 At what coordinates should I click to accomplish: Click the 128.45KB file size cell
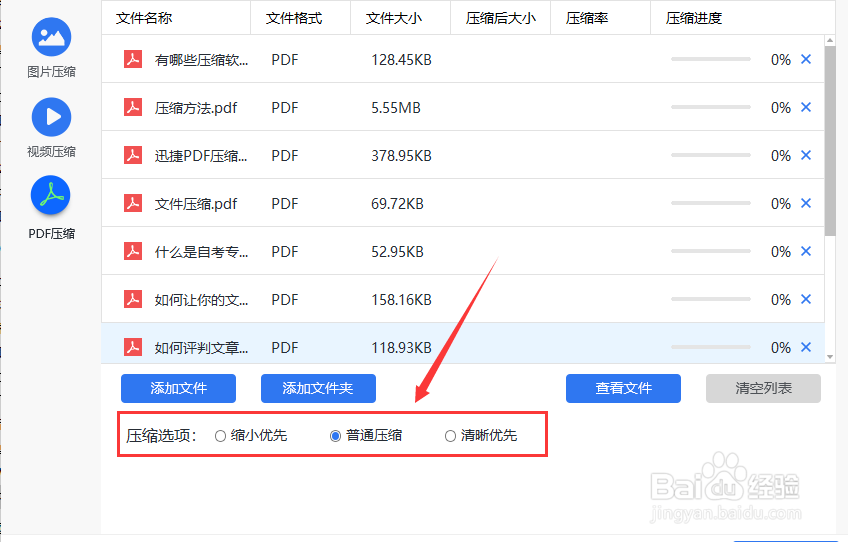pyautogui.click(x=401, y=60)
